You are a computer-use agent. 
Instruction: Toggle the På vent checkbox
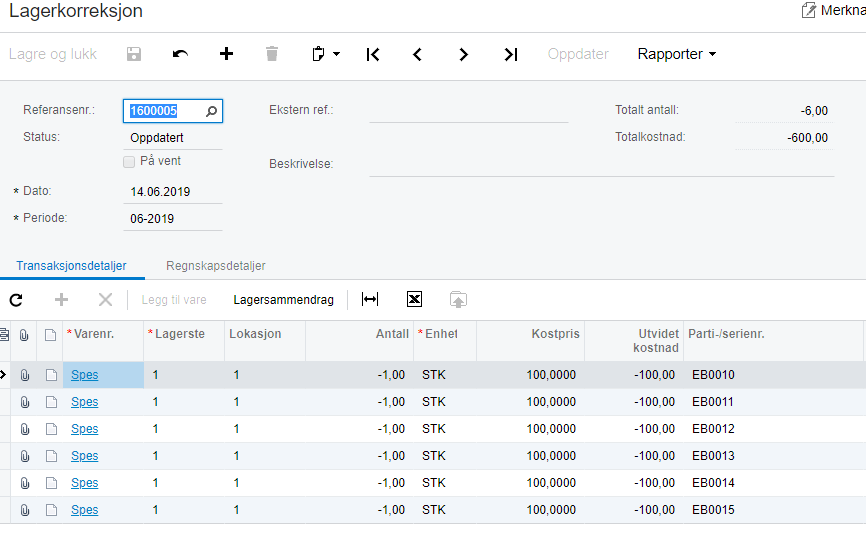coord(129,162)
